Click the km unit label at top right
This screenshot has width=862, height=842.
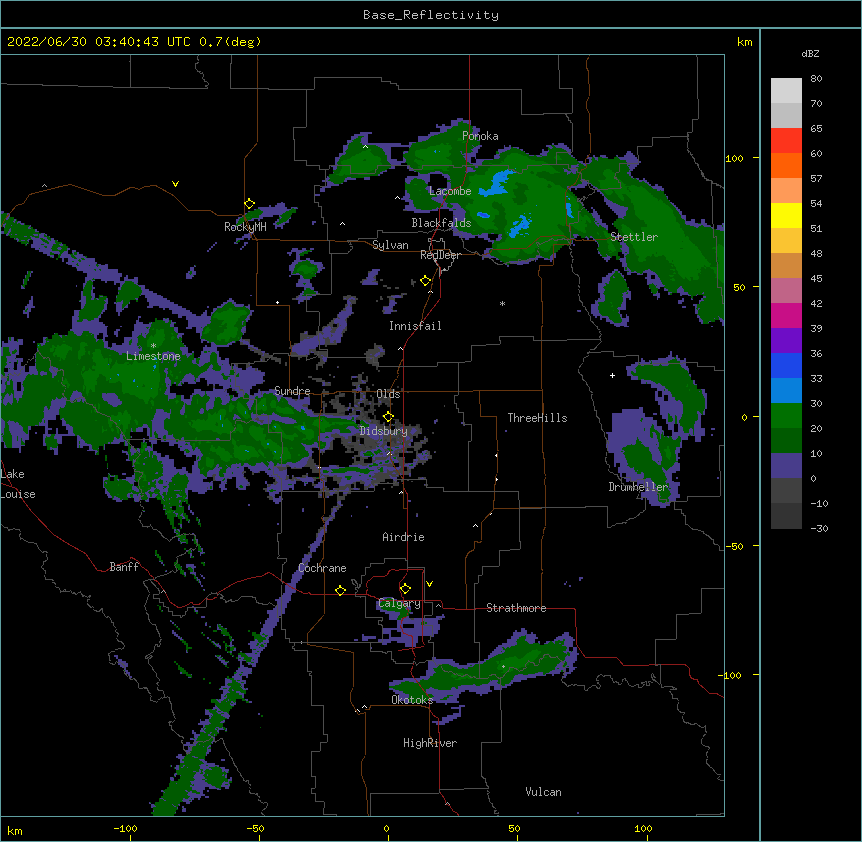pos(744,42)
